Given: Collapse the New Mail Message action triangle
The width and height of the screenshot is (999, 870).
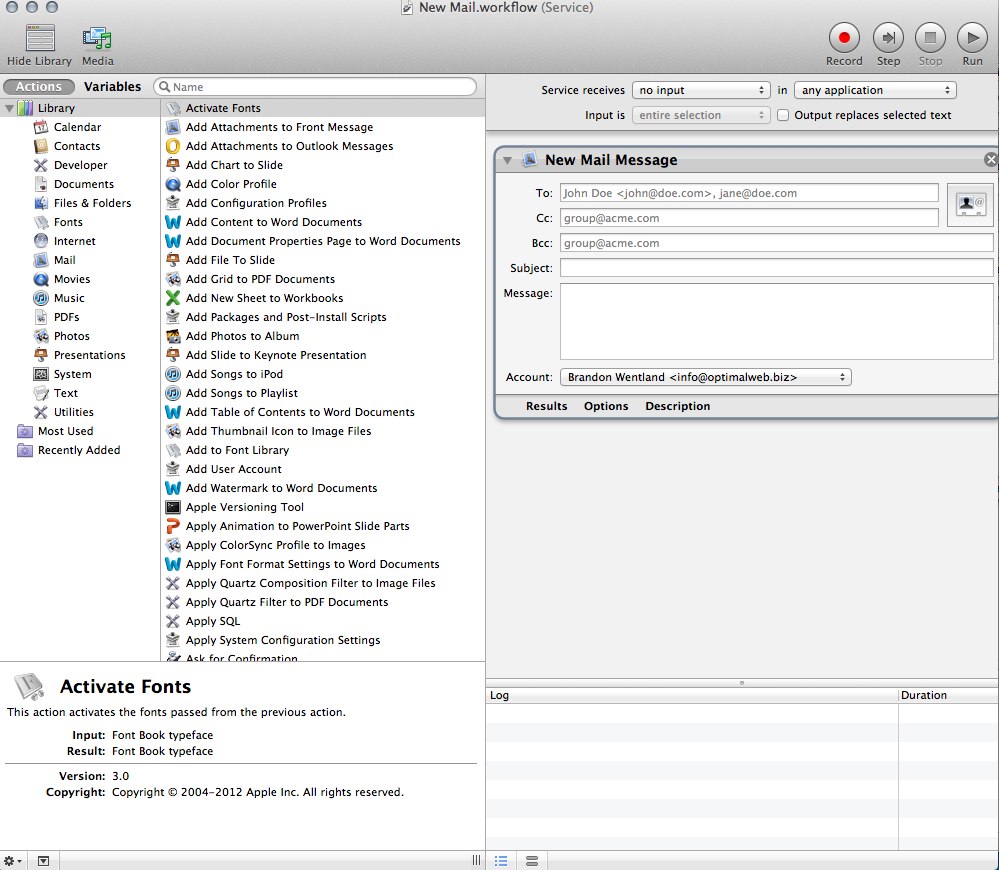Looking at the screenshot, I should tap(507, 160).
